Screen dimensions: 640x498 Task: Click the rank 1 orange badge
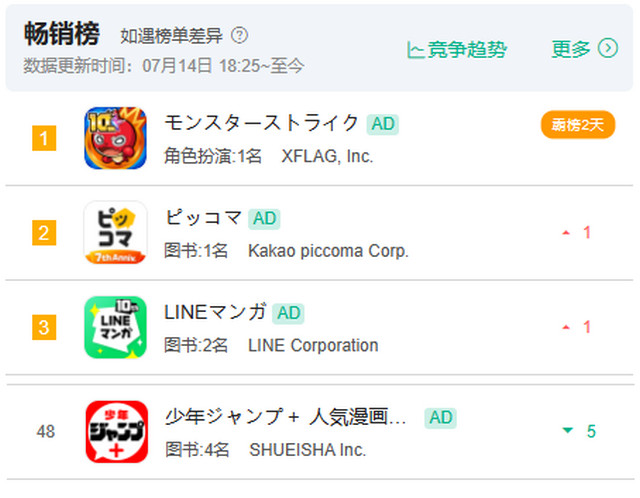[x=44, y=138]
